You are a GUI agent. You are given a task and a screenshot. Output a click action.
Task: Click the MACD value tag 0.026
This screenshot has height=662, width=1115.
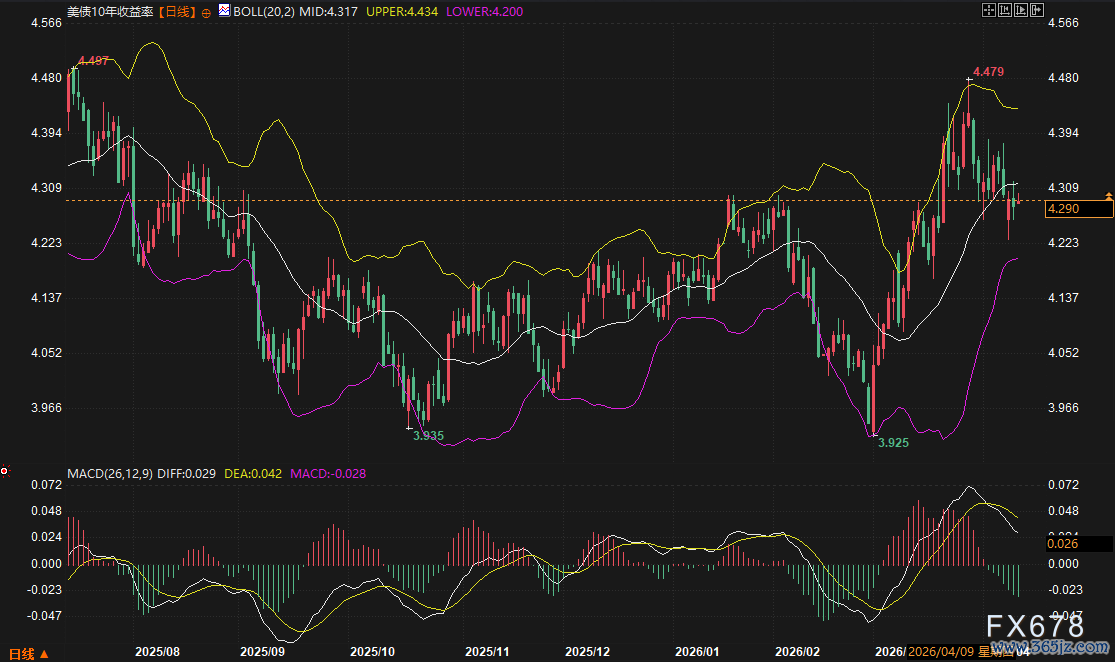pyautogui.click(x=1079, y=544)
